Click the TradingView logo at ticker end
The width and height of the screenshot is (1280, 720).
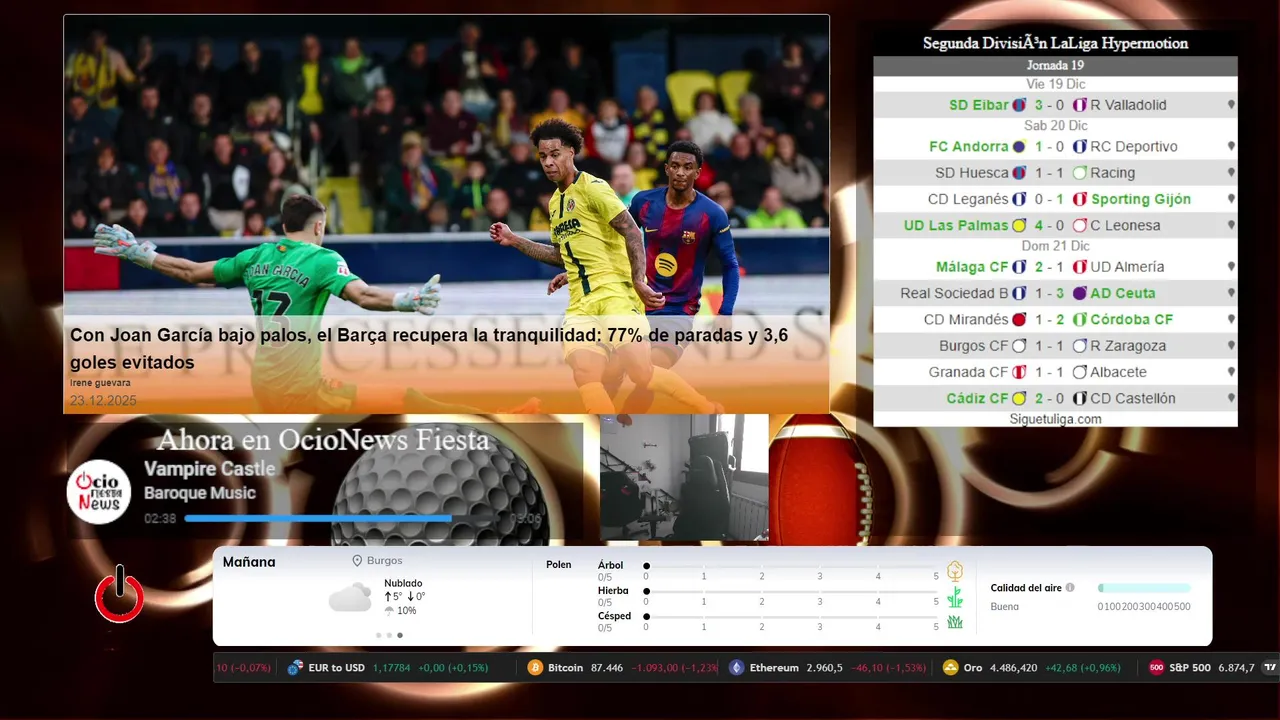1270,668
